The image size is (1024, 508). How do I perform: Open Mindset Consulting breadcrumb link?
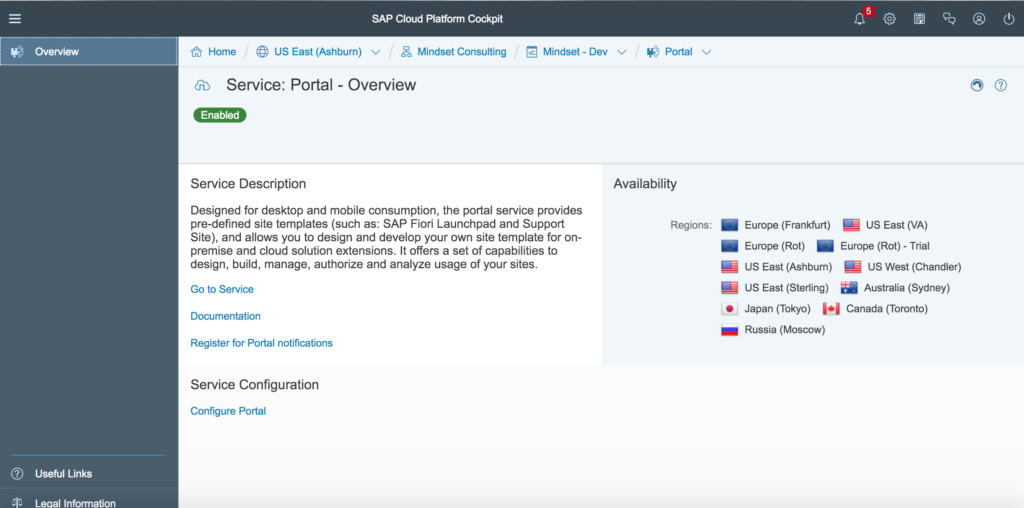click(462, 52)
